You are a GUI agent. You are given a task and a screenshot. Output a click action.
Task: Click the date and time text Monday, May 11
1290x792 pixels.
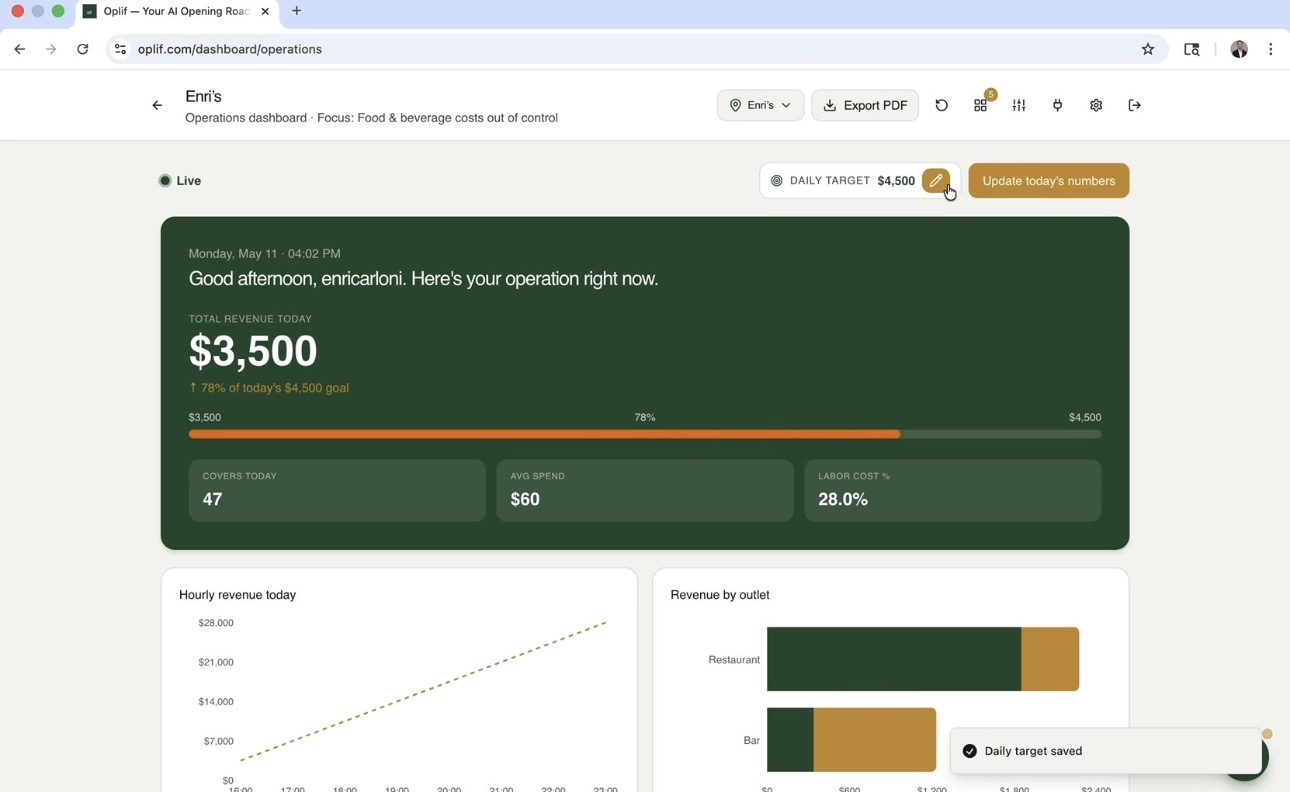pyautogui.click(x=265, y=254)
